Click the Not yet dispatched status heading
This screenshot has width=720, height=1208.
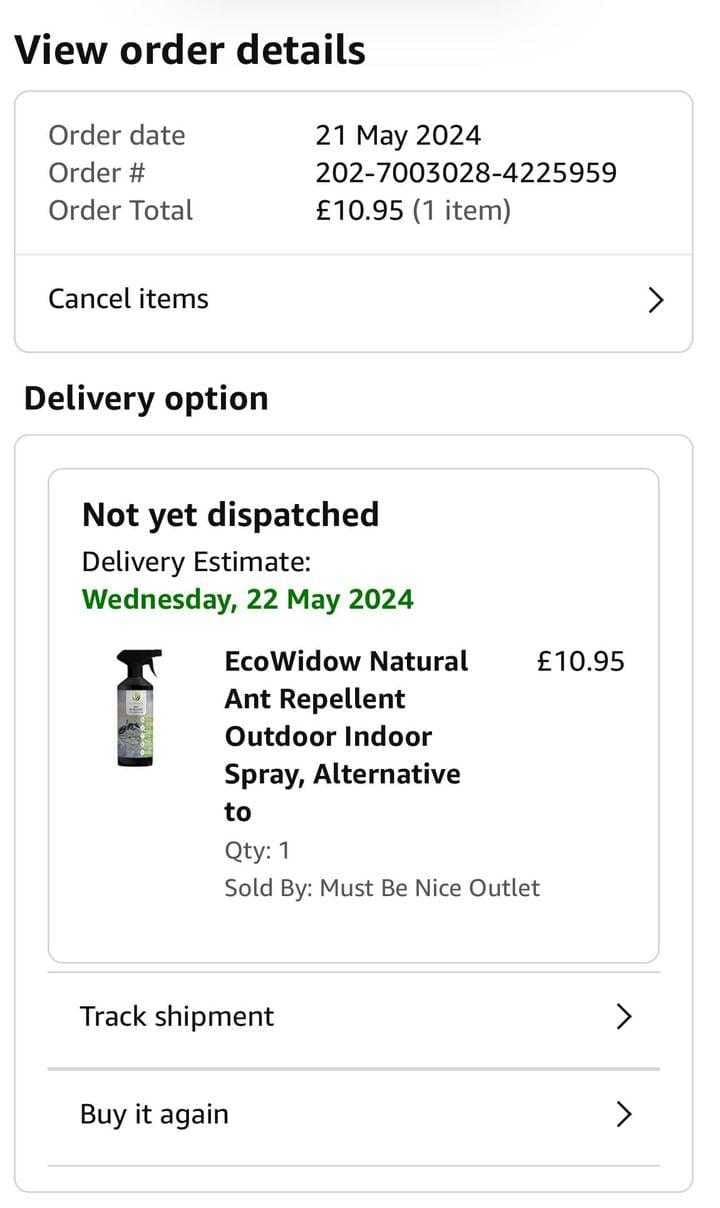click(x=230, y=515)
